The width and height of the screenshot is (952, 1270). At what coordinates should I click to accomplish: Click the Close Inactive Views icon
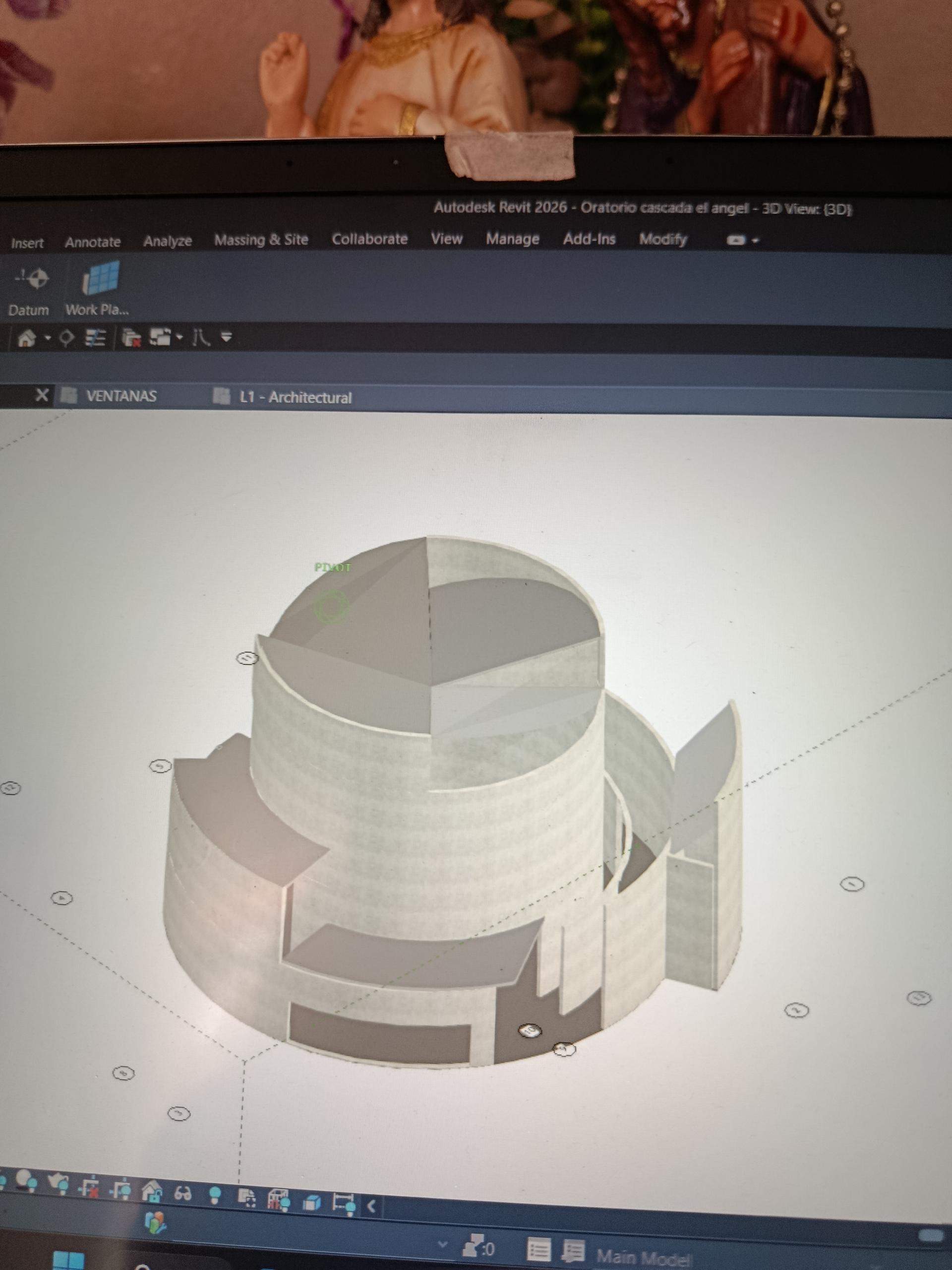[132, 338]
